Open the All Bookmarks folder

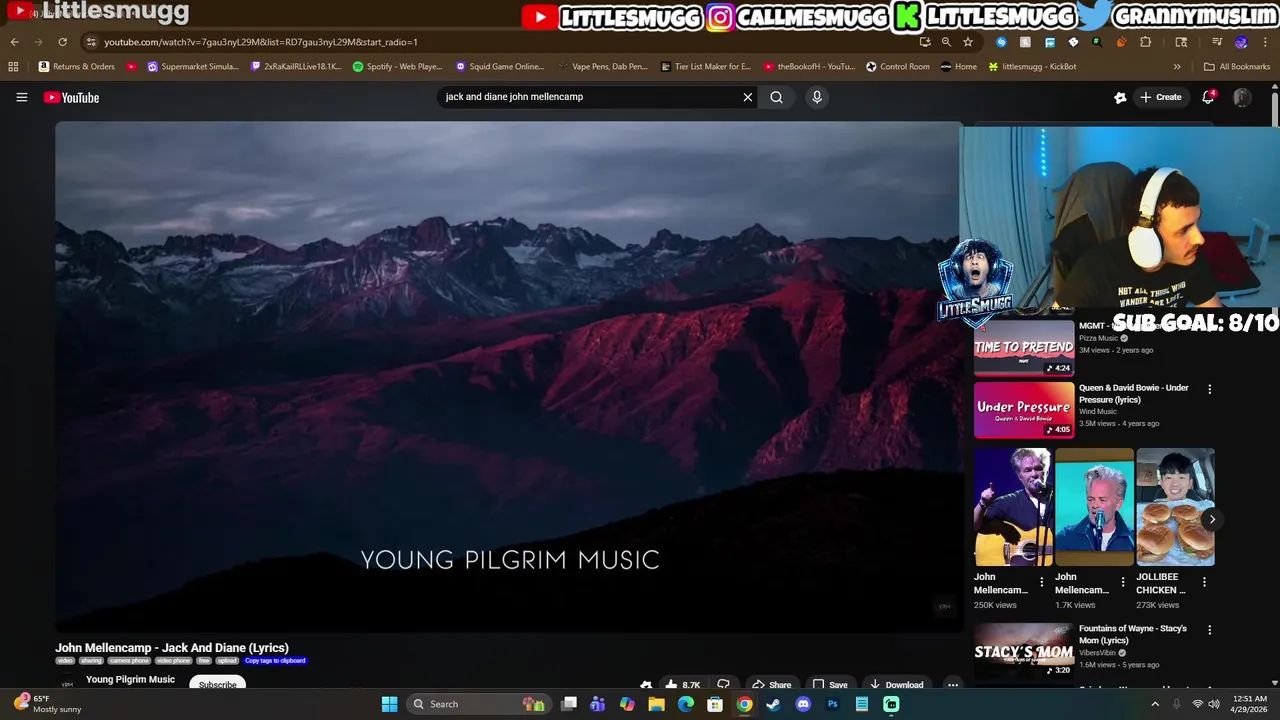(1237, 67)
